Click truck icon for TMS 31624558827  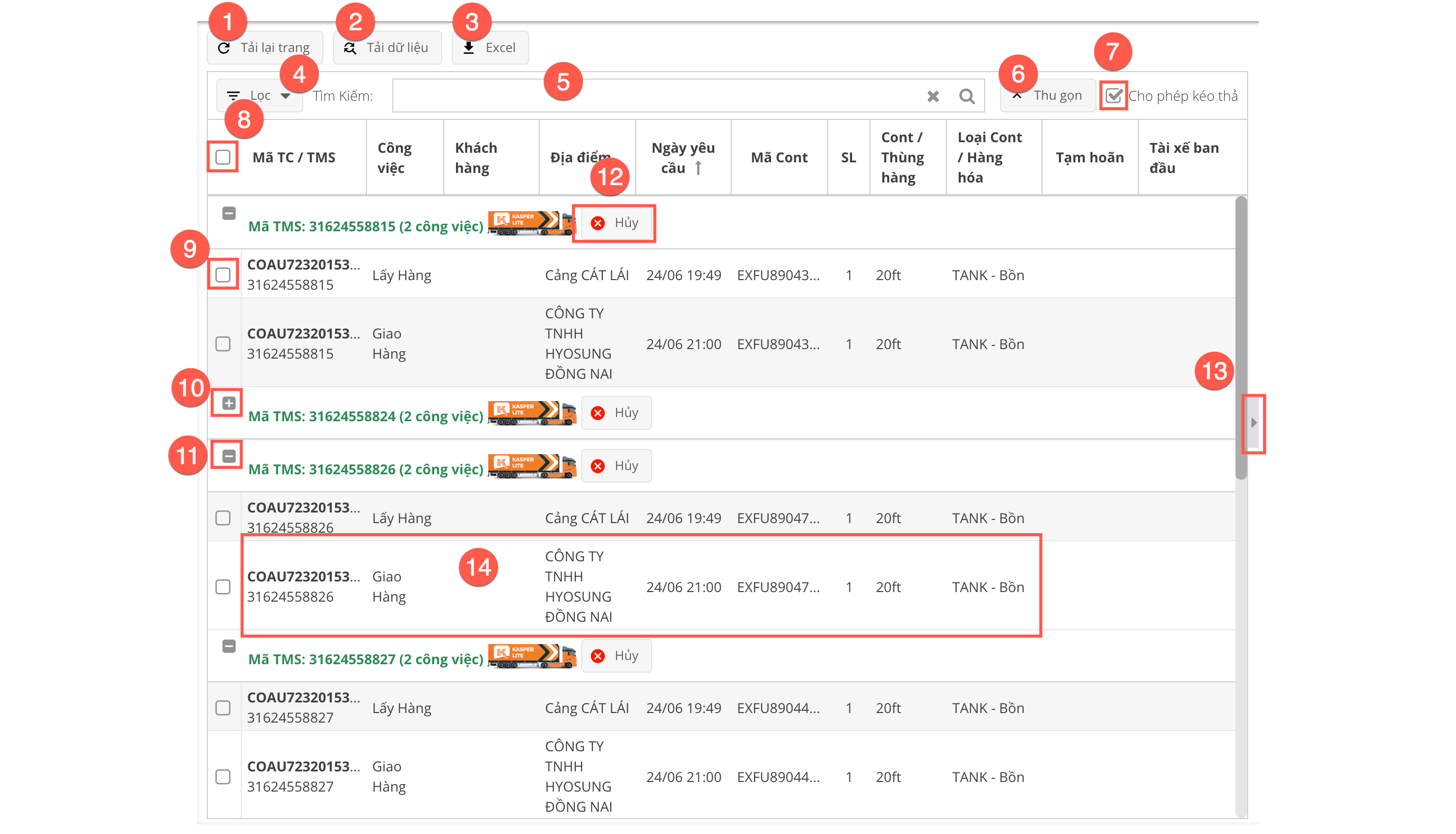(532, 656)
